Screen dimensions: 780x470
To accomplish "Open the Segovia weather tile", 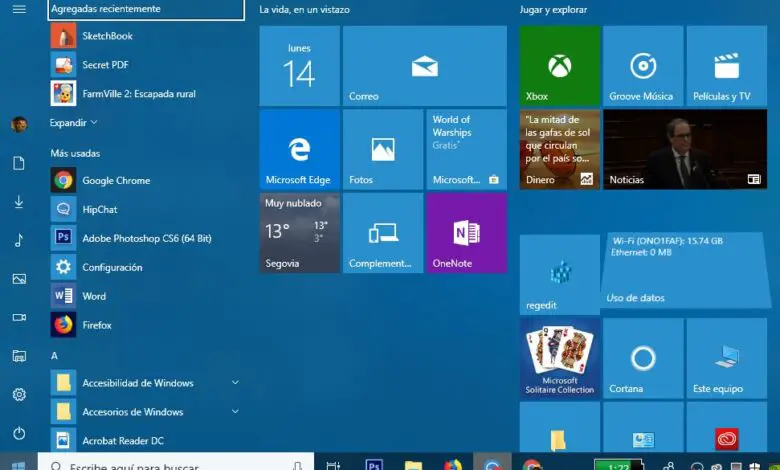I will coord(299,233).
